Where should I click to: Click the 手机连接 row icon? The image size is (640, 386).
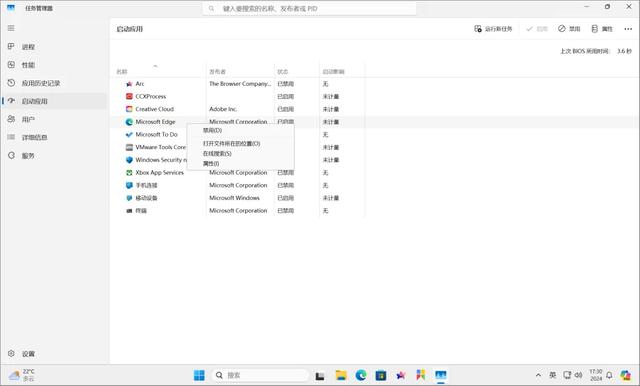[129, 185]
